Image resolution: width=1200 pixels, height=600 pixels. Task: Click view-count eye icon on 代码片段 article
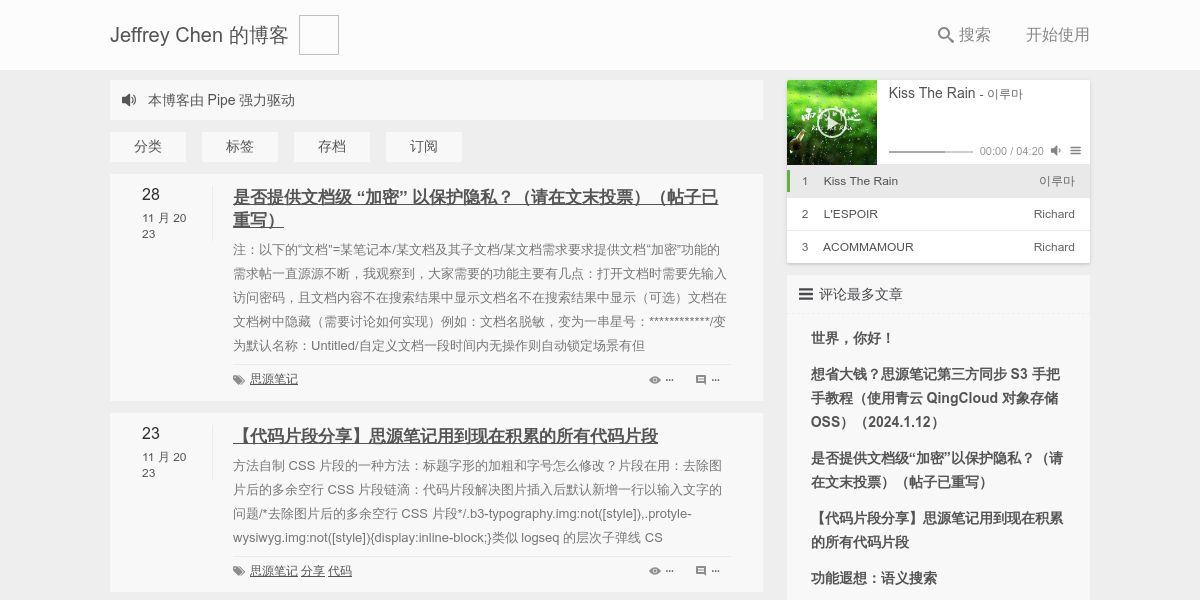[x=655, y=572]
